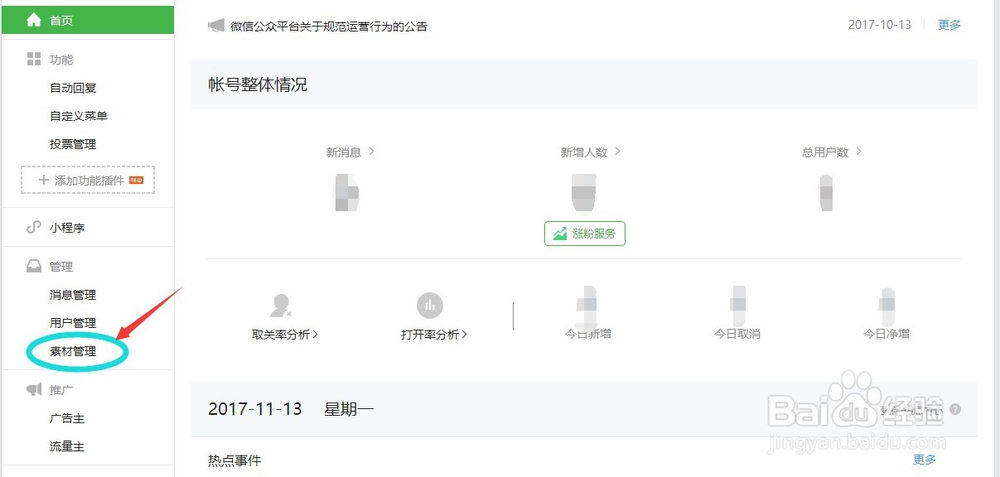Image resolution: width=1000 pixels, height=477 pixels.
Task: Click the 涨粉服务 button
Action: click(585, 233)
